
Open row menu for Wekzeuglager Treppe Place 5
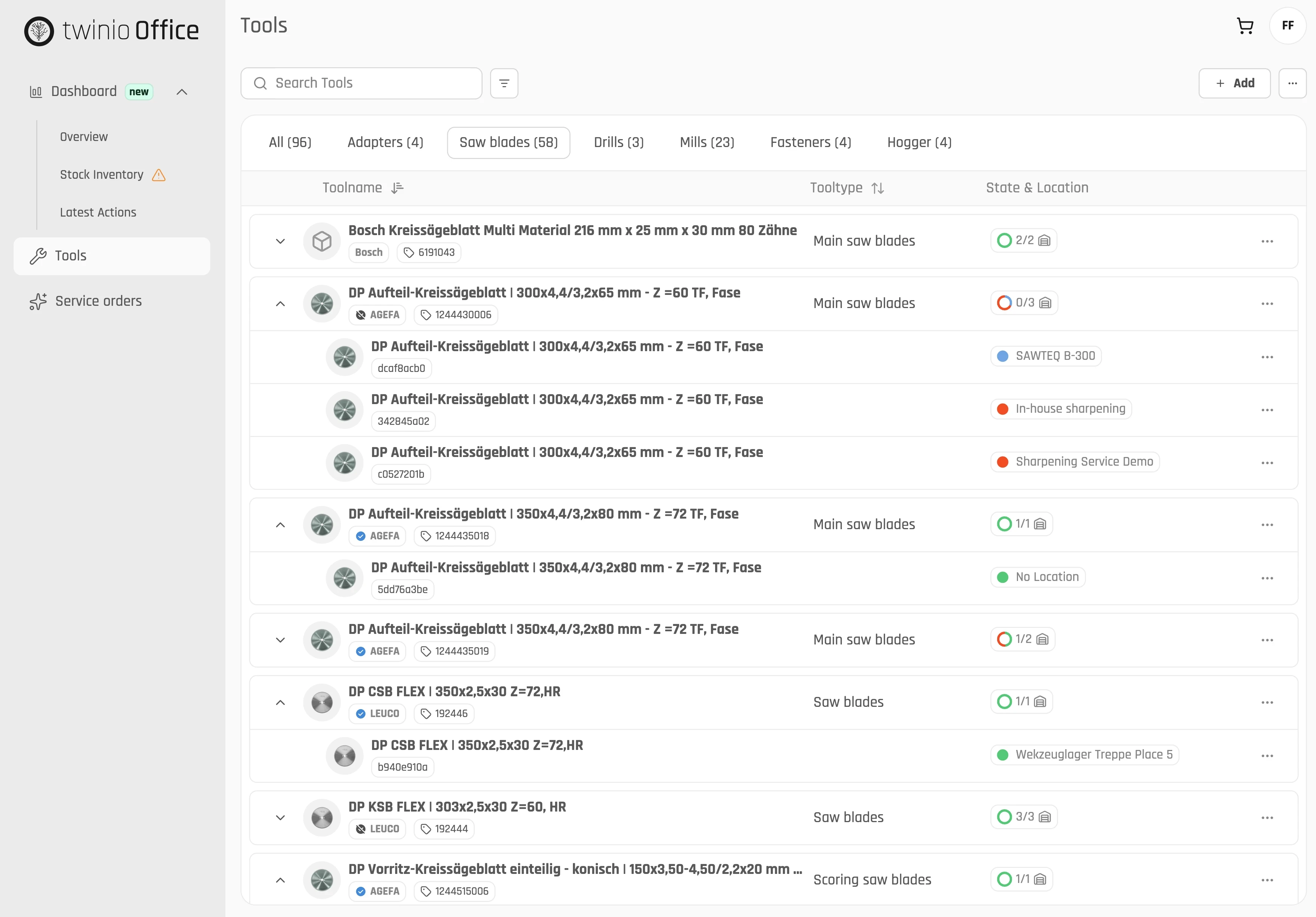(1267, 756)
